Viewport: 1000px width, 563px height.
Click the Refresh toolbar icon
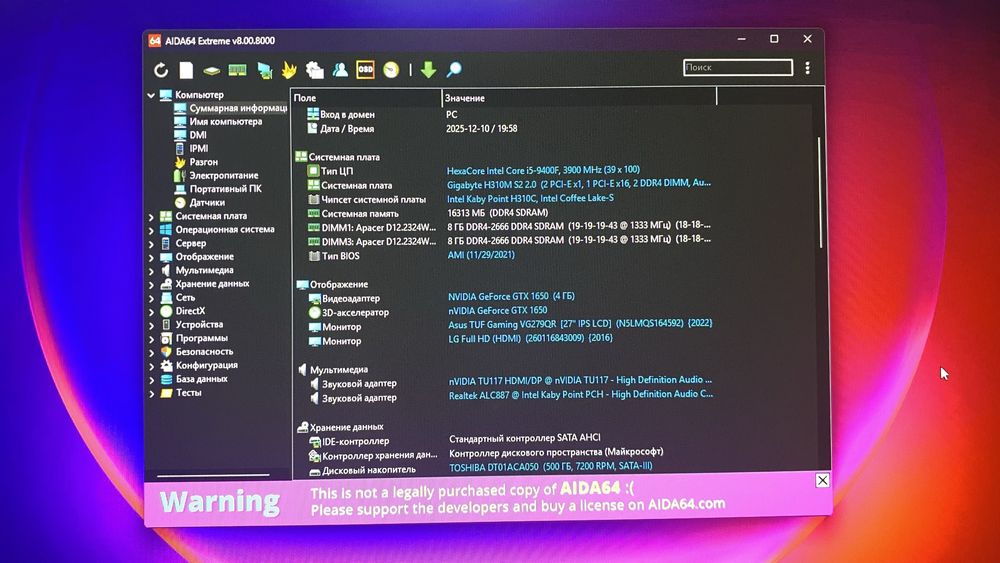161,69
